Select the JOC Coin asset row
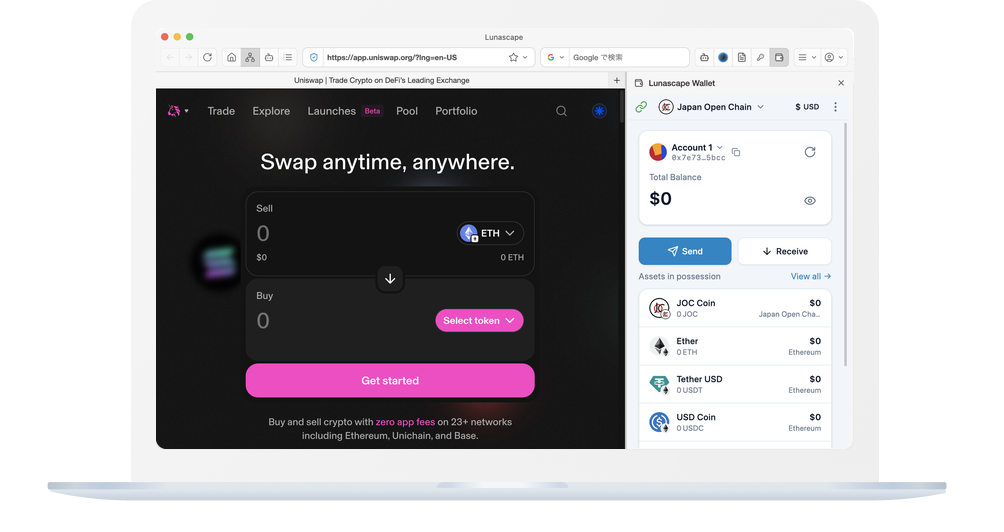This screenshot has height=532, width=1004. pos(735,308)
